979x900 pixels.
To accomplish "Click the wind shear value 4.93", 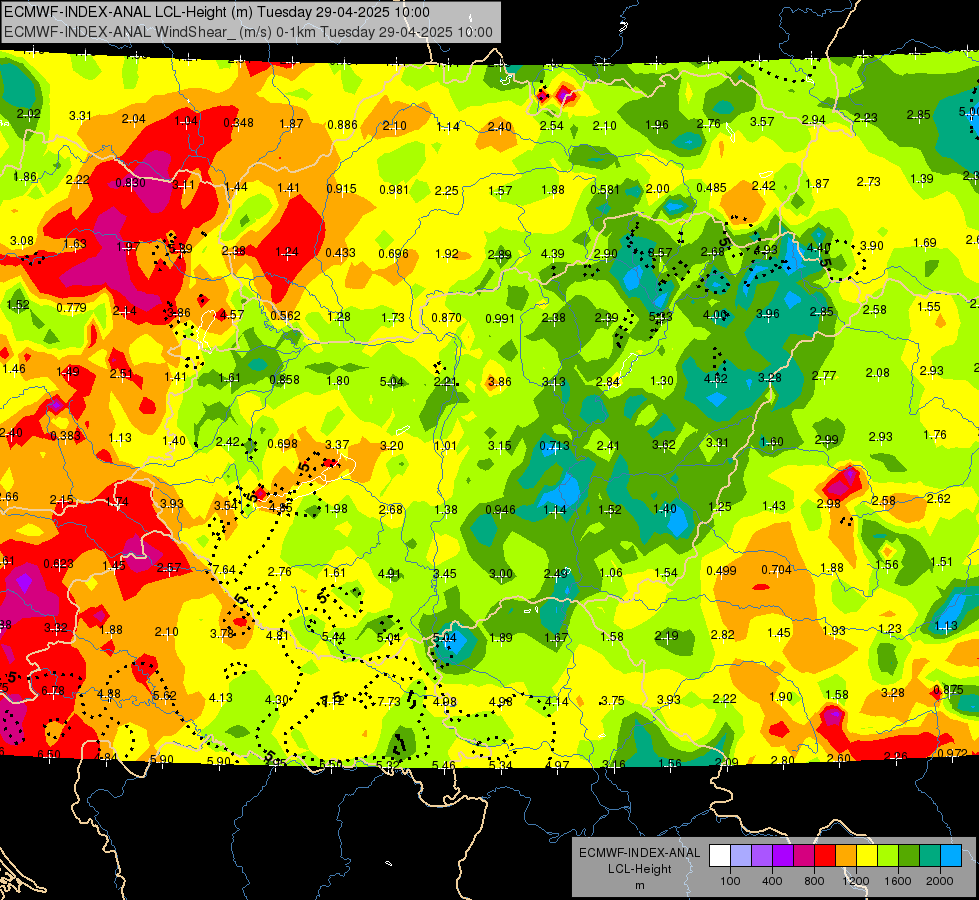I will (x=765, y=250).
